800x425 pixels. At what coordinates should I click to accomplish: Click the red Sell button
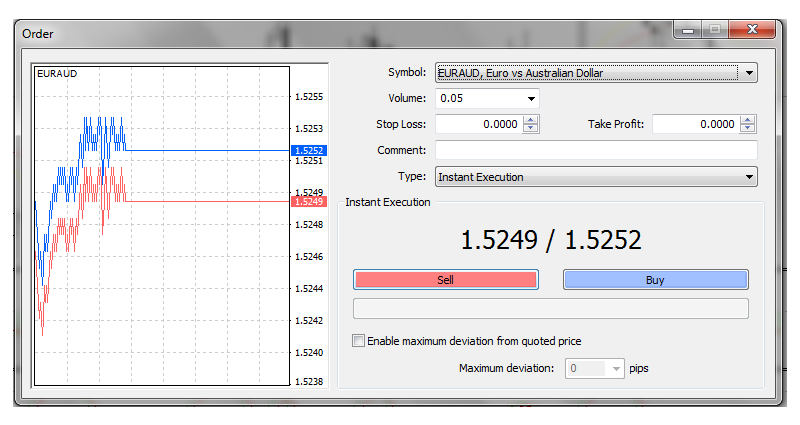coord(445,280)
